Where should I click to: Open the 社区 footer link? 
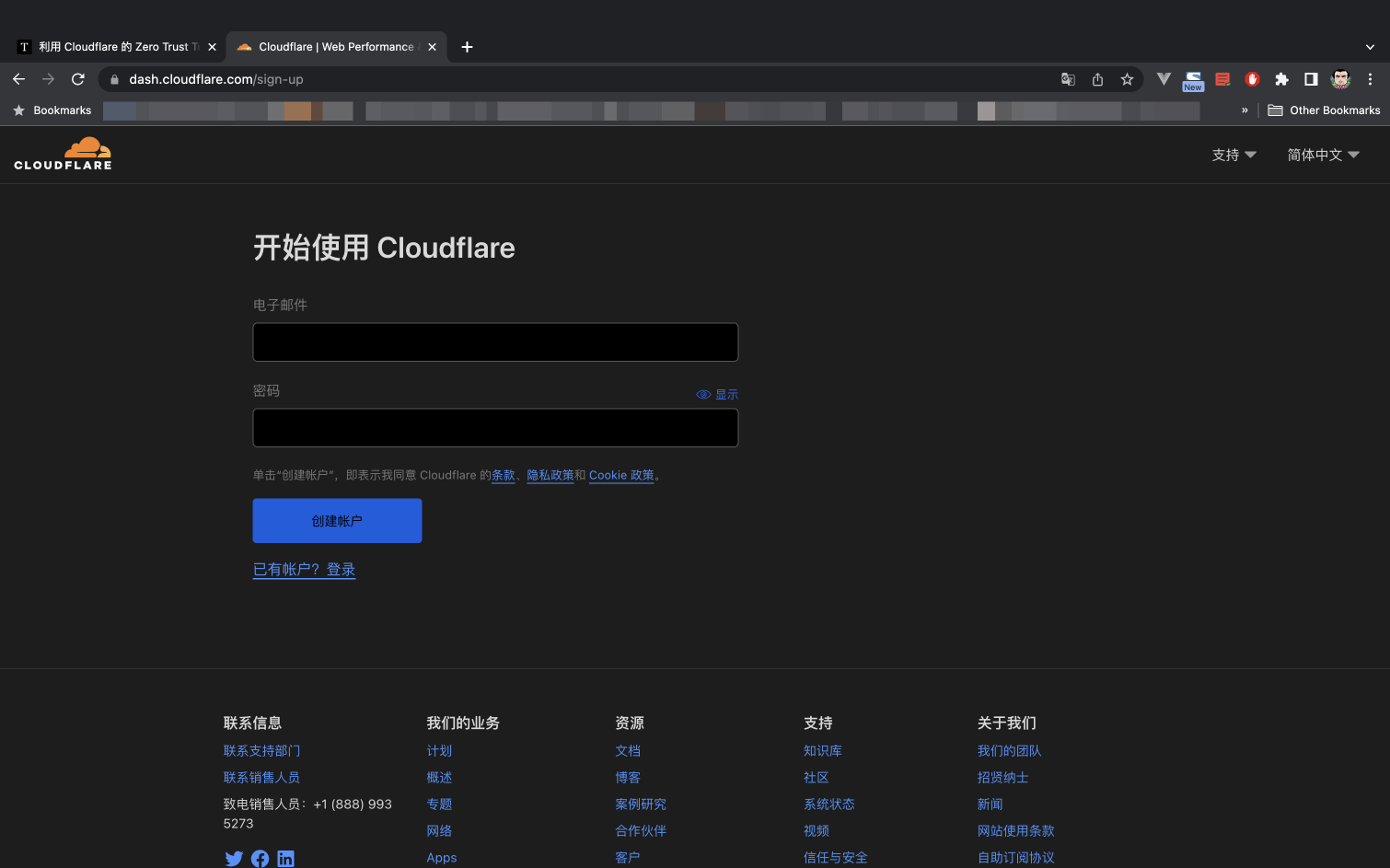coord(817,778)
